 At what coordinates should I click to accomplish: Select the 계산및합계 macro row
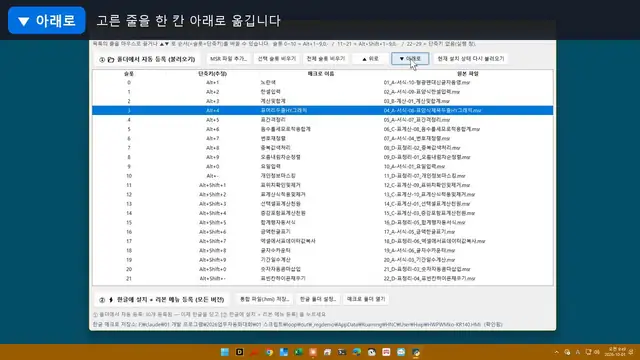pyautogui.click(x=322, y=101)
